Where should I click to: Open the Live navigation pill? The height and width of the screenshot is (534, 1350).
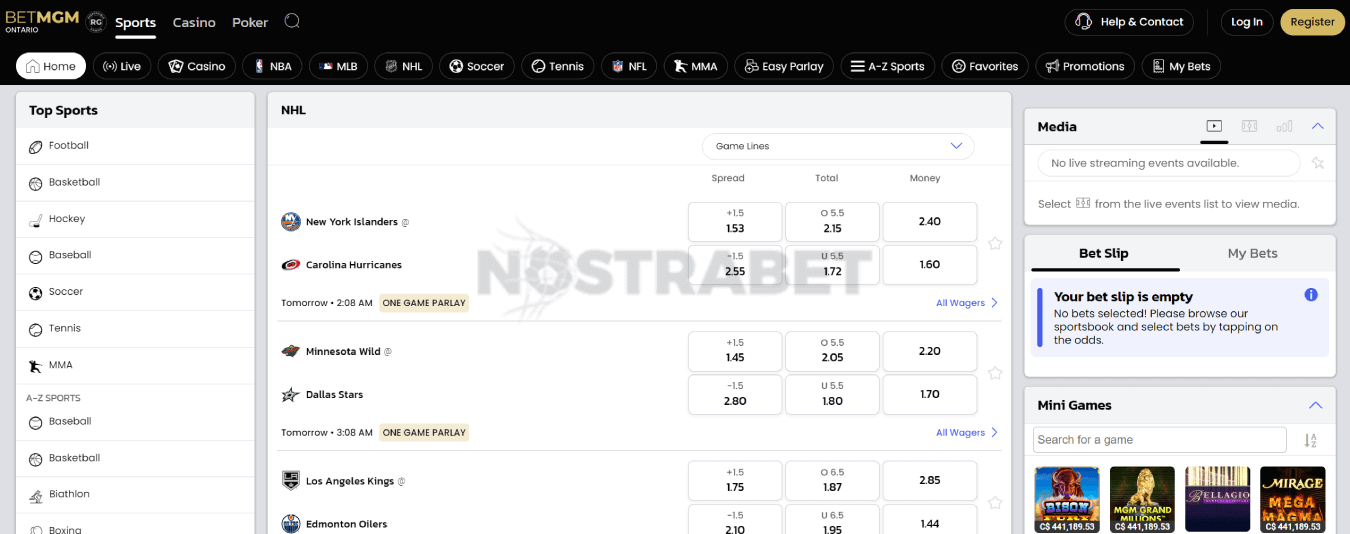pos(122,66)
